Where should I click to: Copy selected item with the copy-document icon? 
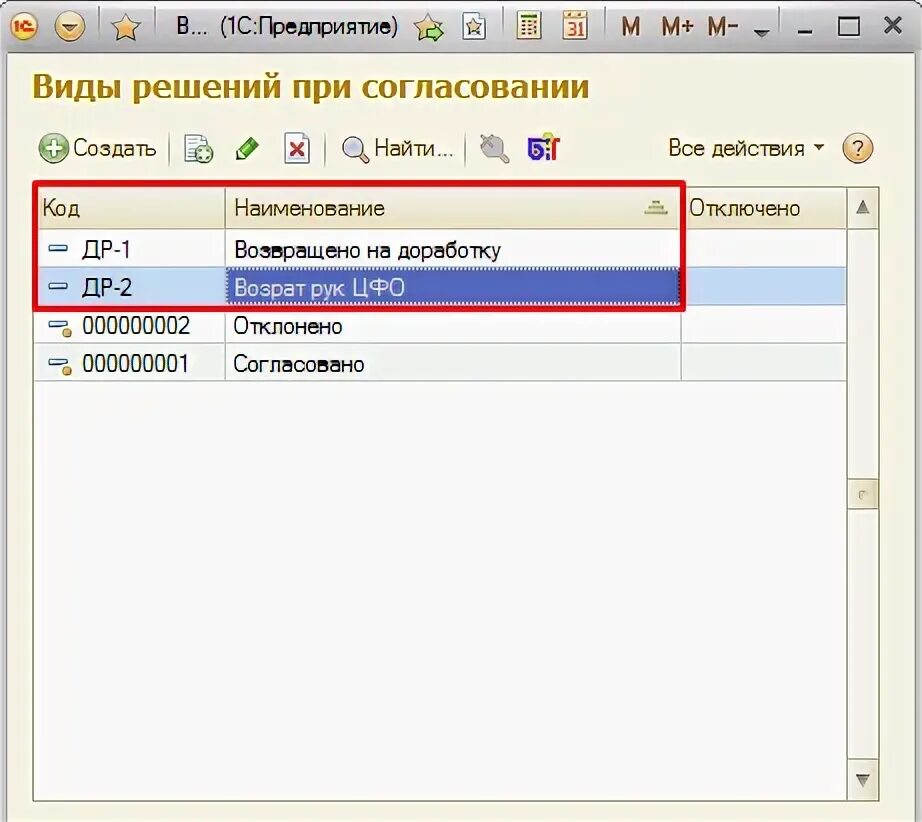[x=198, y=148]
